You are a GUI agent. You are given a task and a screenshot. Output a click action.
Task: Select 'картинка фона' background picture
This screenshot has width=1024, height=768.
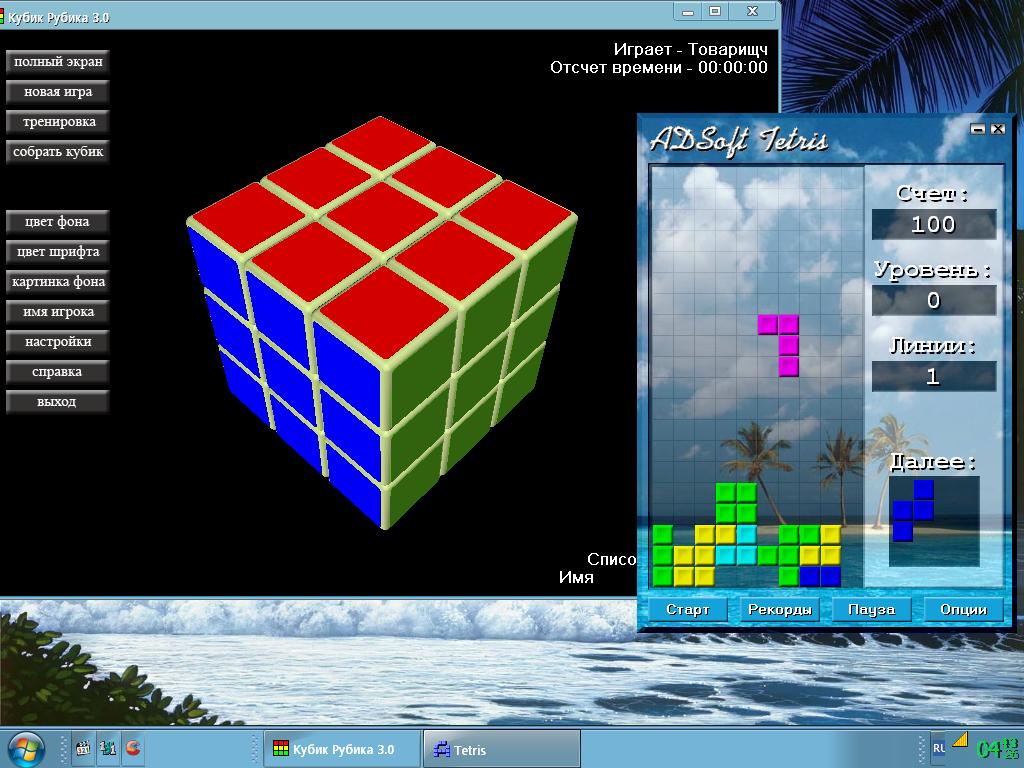click(x=57, y=282)
